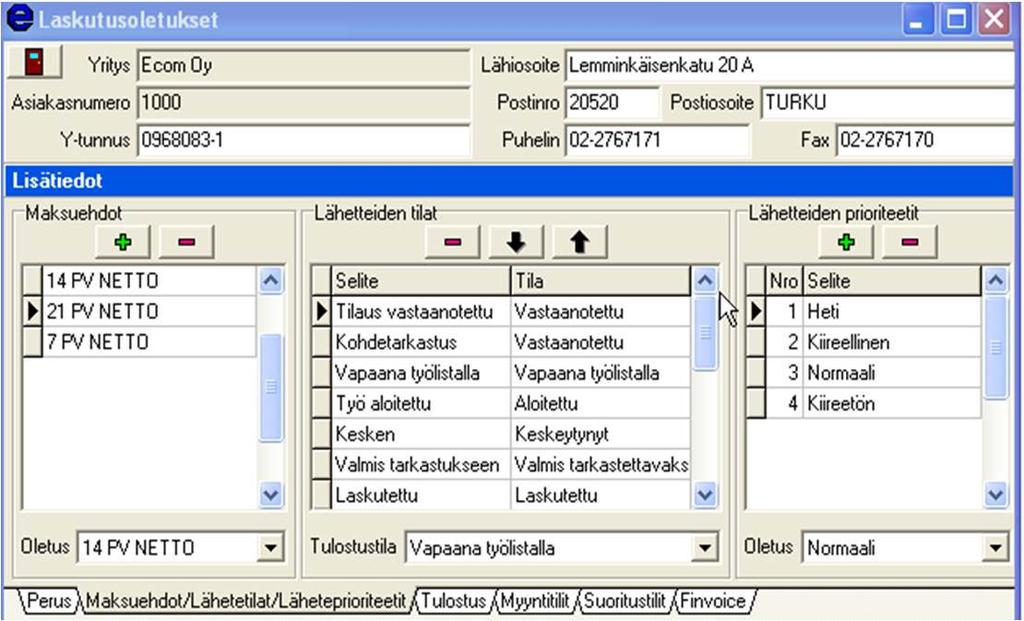Click the Puhelin phone field
Viewport: 1024px width, 621px height.
(x=657, y=140)
